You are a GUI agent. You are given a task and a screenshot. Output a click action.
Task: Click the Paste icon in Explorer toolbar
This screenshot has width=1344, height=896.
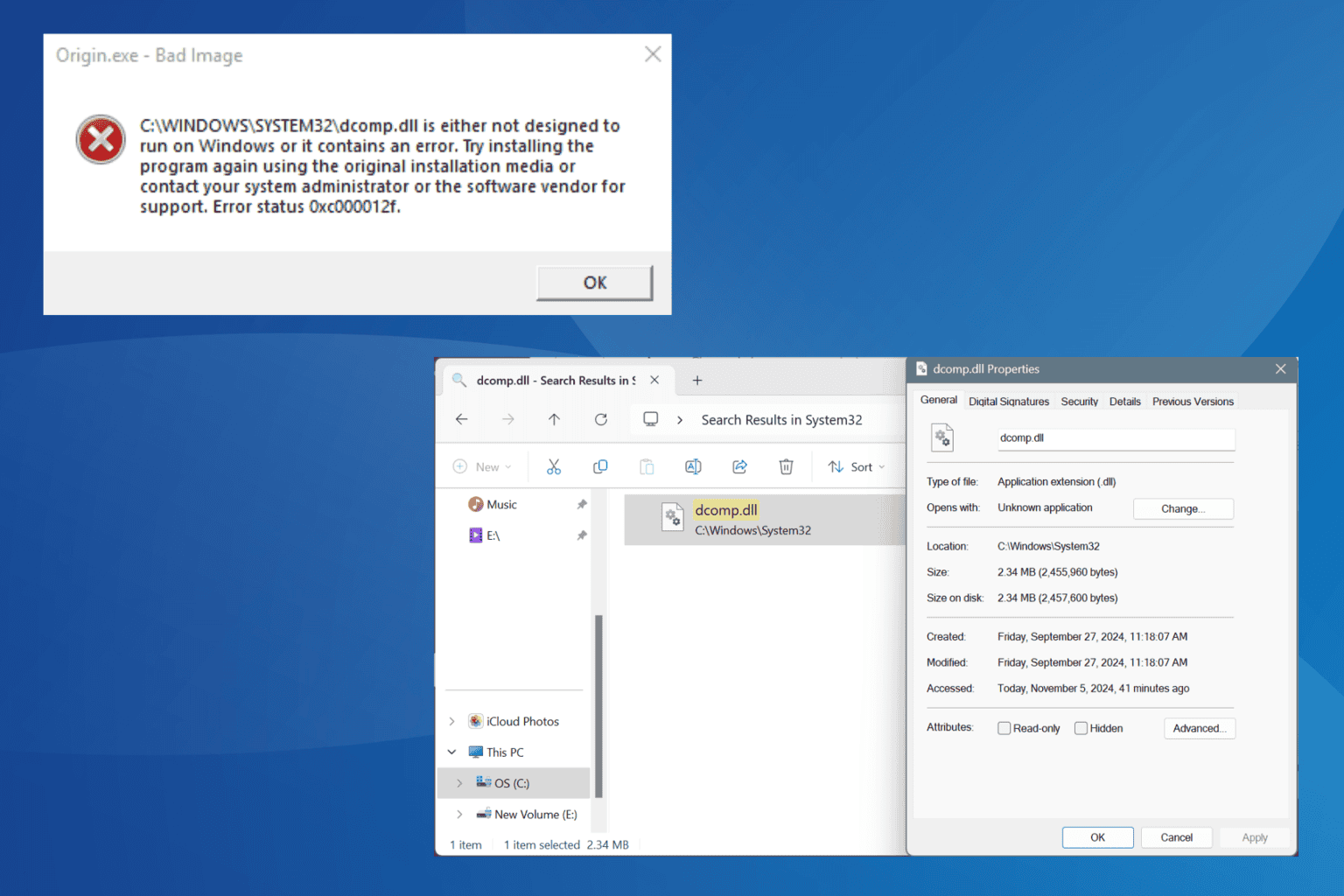(647, 466)
